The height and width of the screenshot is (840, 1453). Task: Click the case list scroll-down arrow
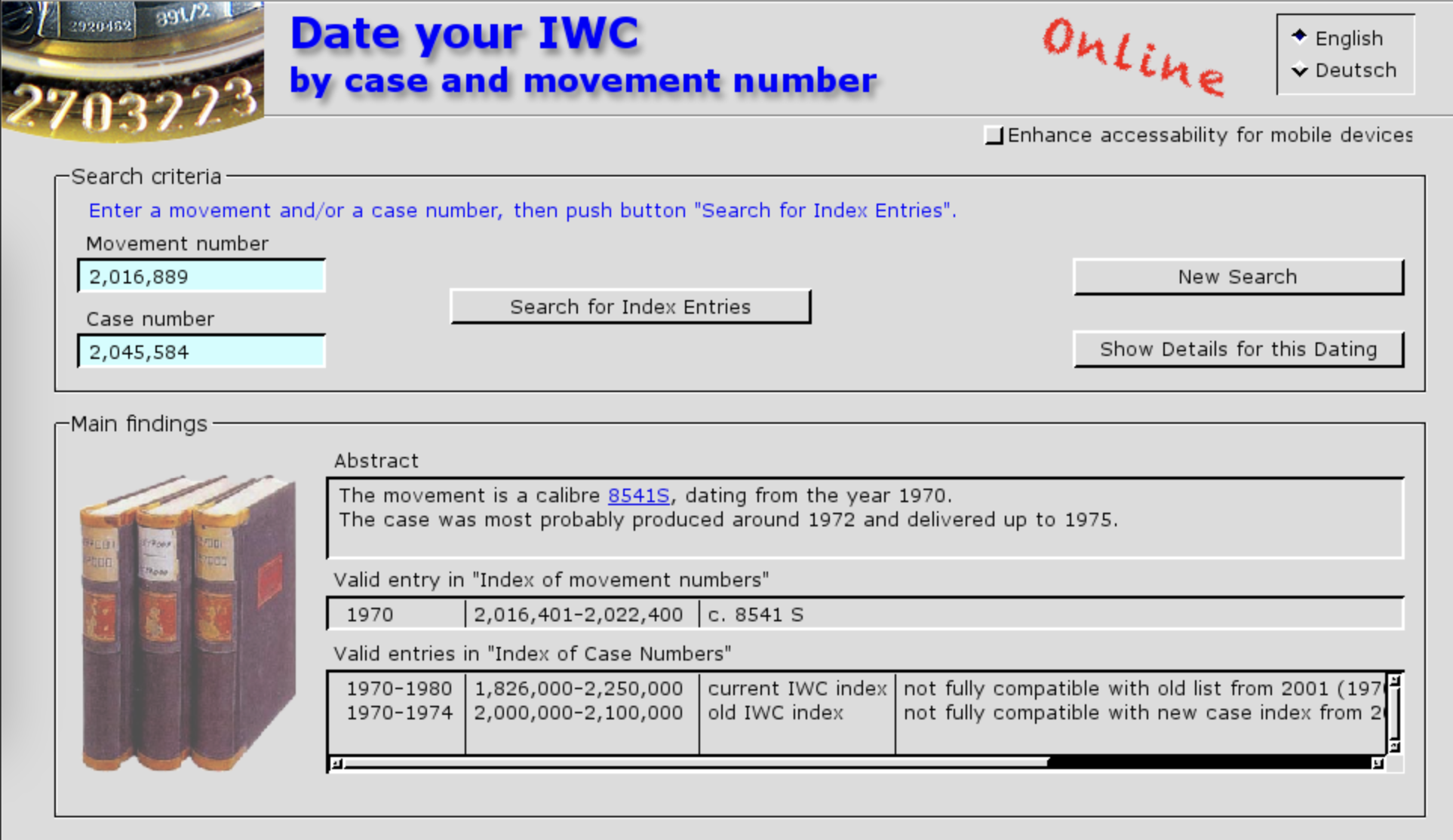click(x=1394, y=746)
